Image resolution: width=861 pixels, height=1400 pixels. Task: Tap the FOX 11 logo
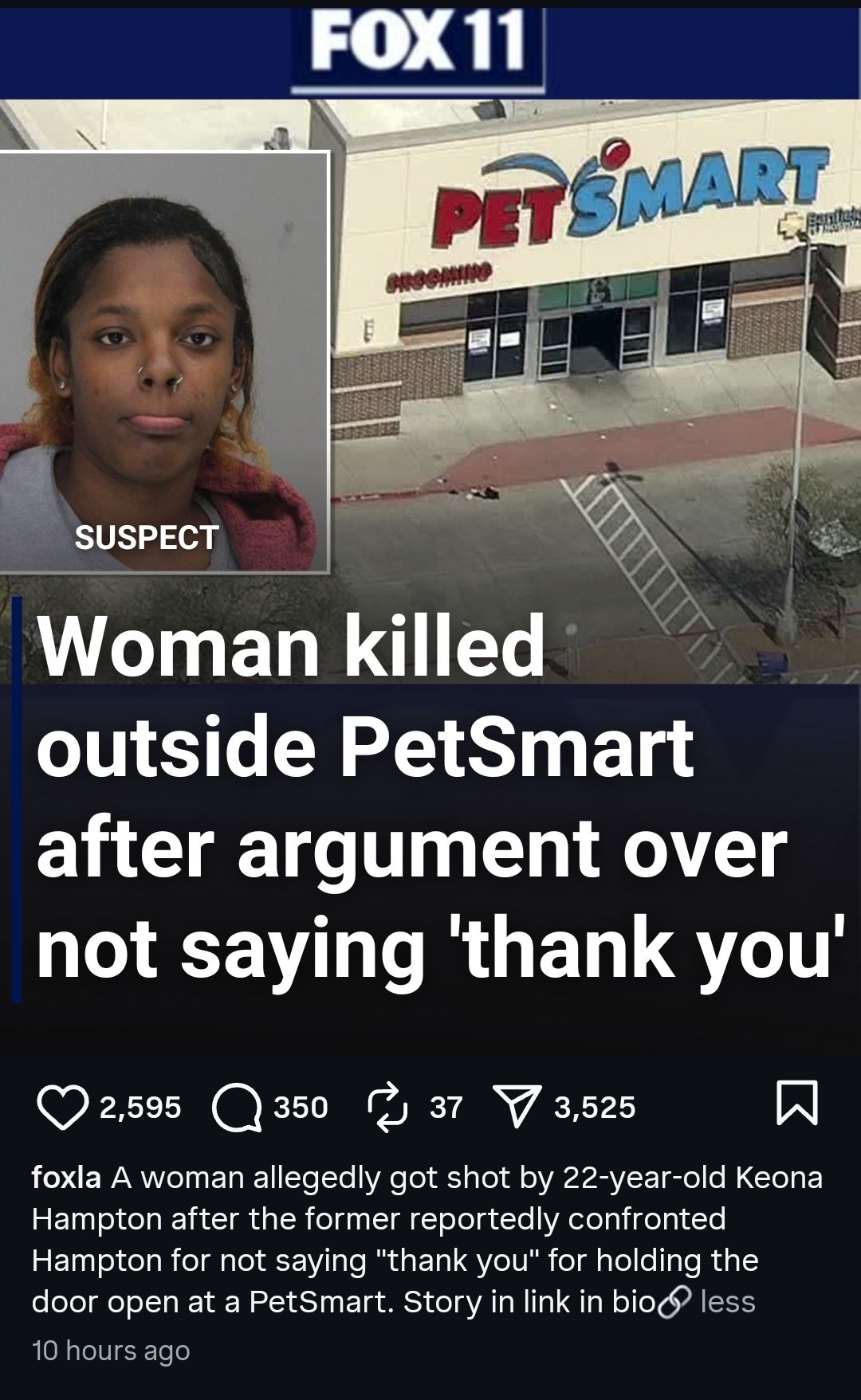[419, 46]
